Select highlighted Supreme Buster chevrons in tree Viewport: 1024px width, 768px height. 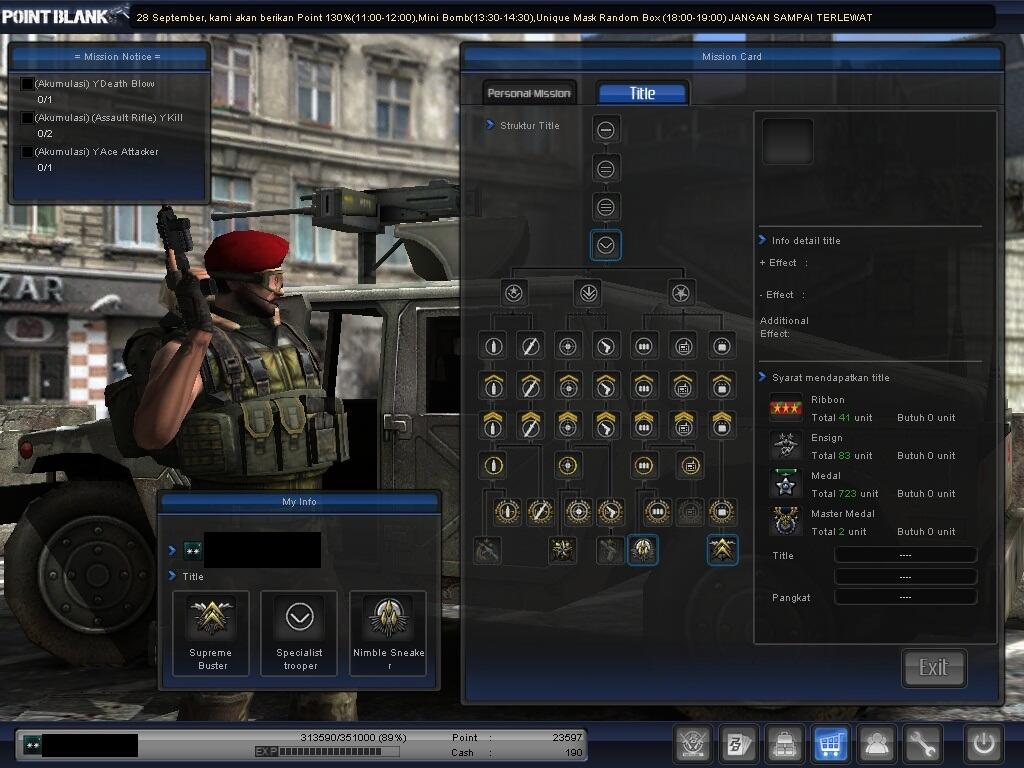(722, 550)
